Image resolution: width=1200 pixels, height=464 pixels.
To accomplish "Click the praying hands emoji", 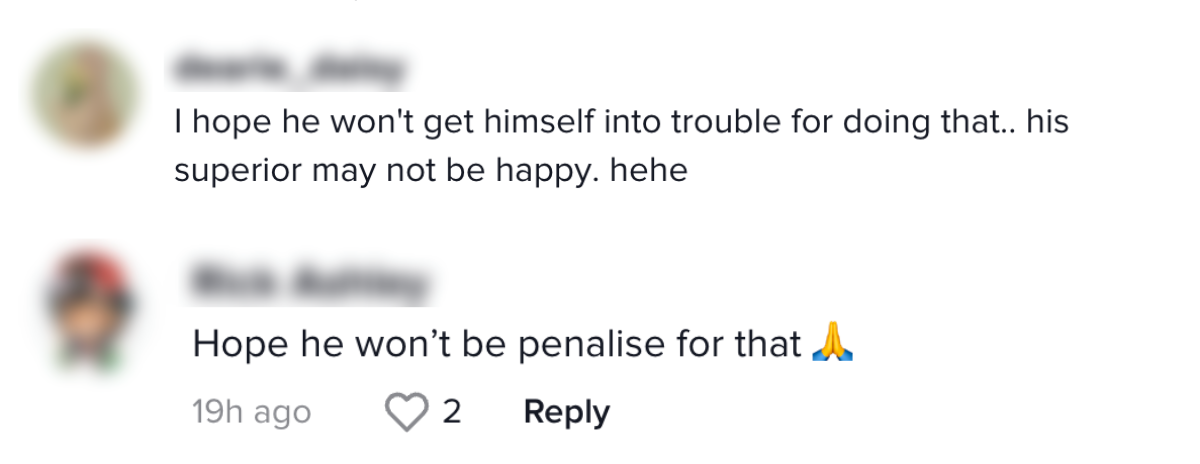I will [x=833, y=343].
